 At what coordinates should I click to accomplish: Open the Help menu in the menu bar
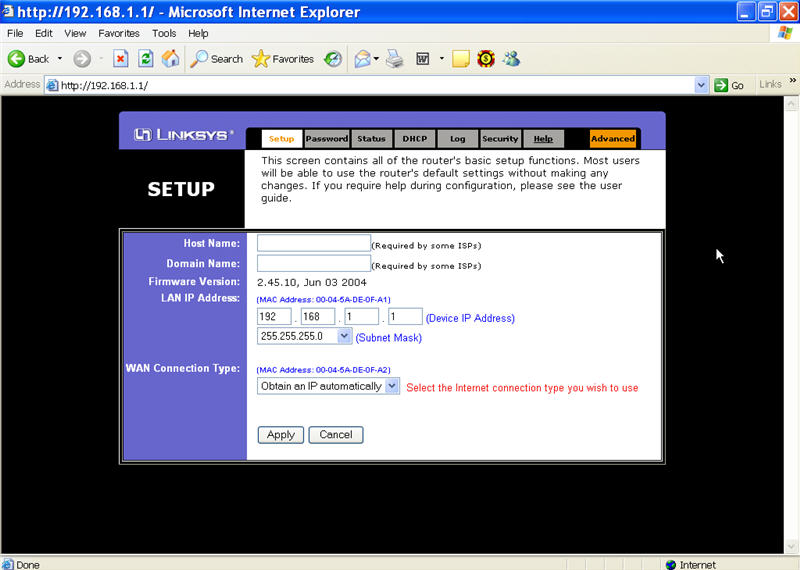click(x=198, y=33)
